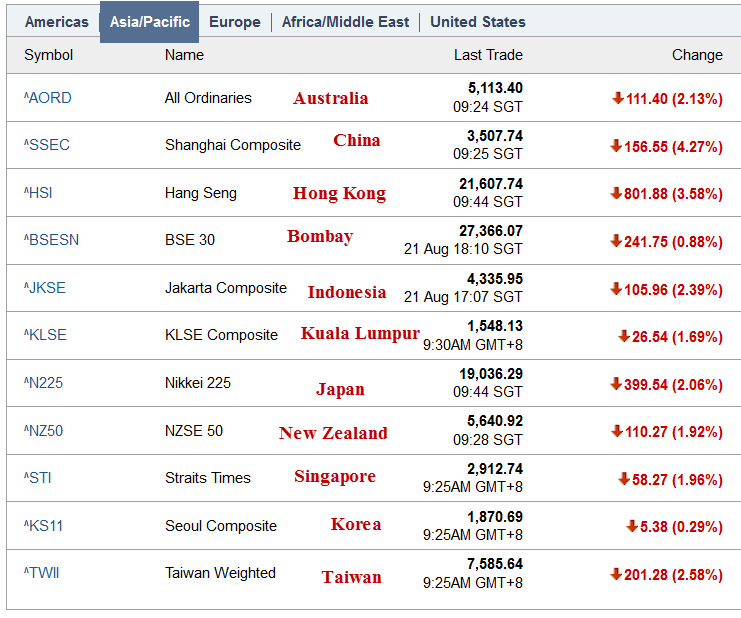
Task: Click the red down arrow for Hang Seng
Action: pos(616,193)
